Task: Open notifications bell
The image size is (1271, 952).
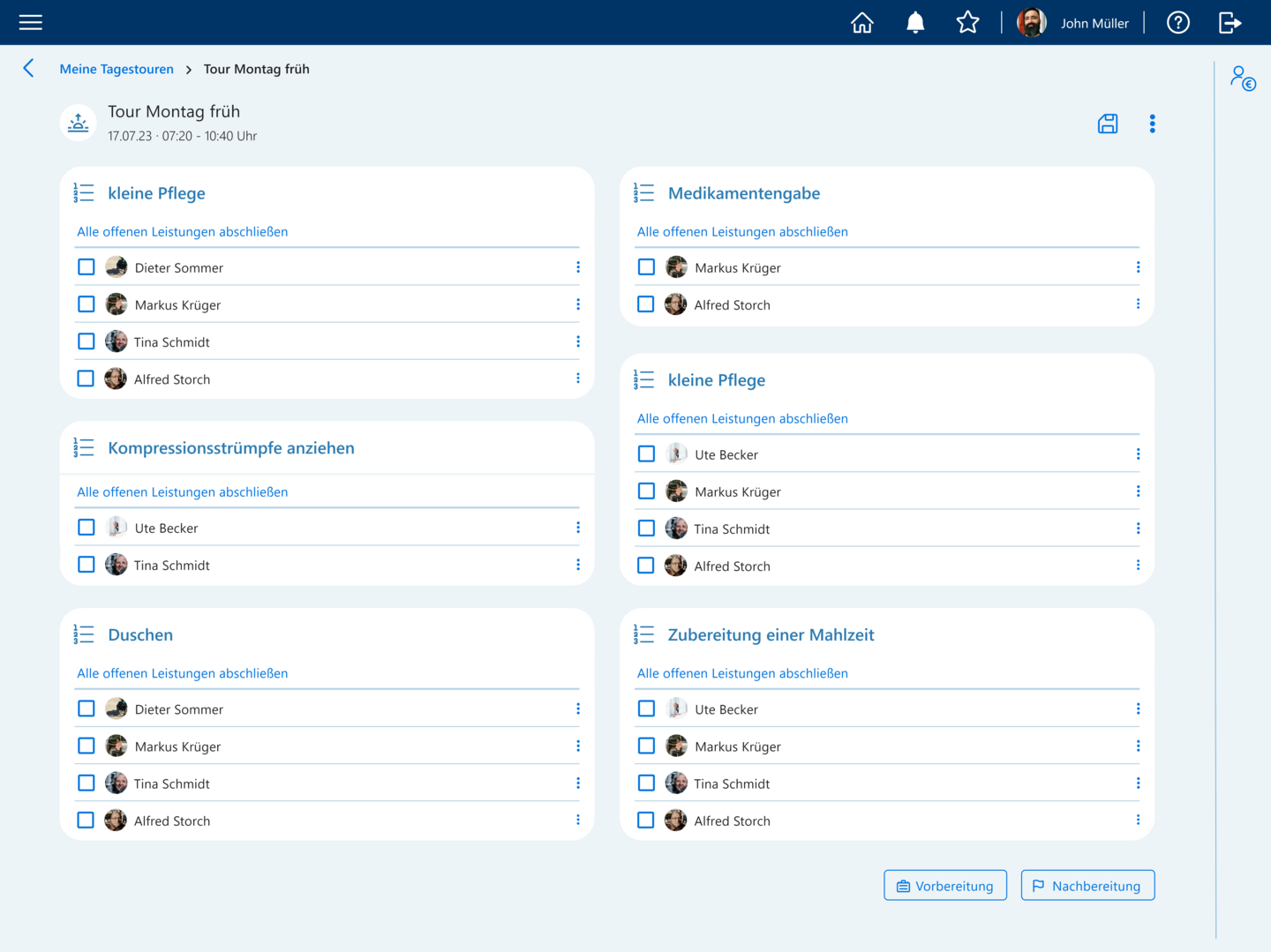Action: 915,23
